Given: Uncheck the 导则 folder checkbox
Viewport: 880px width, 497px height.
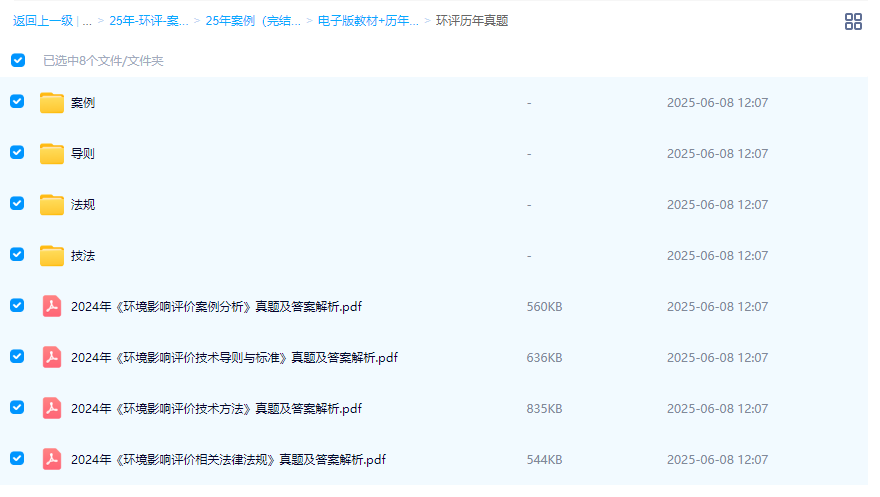Looking at the screenshot, I should [x=17, y=152].
